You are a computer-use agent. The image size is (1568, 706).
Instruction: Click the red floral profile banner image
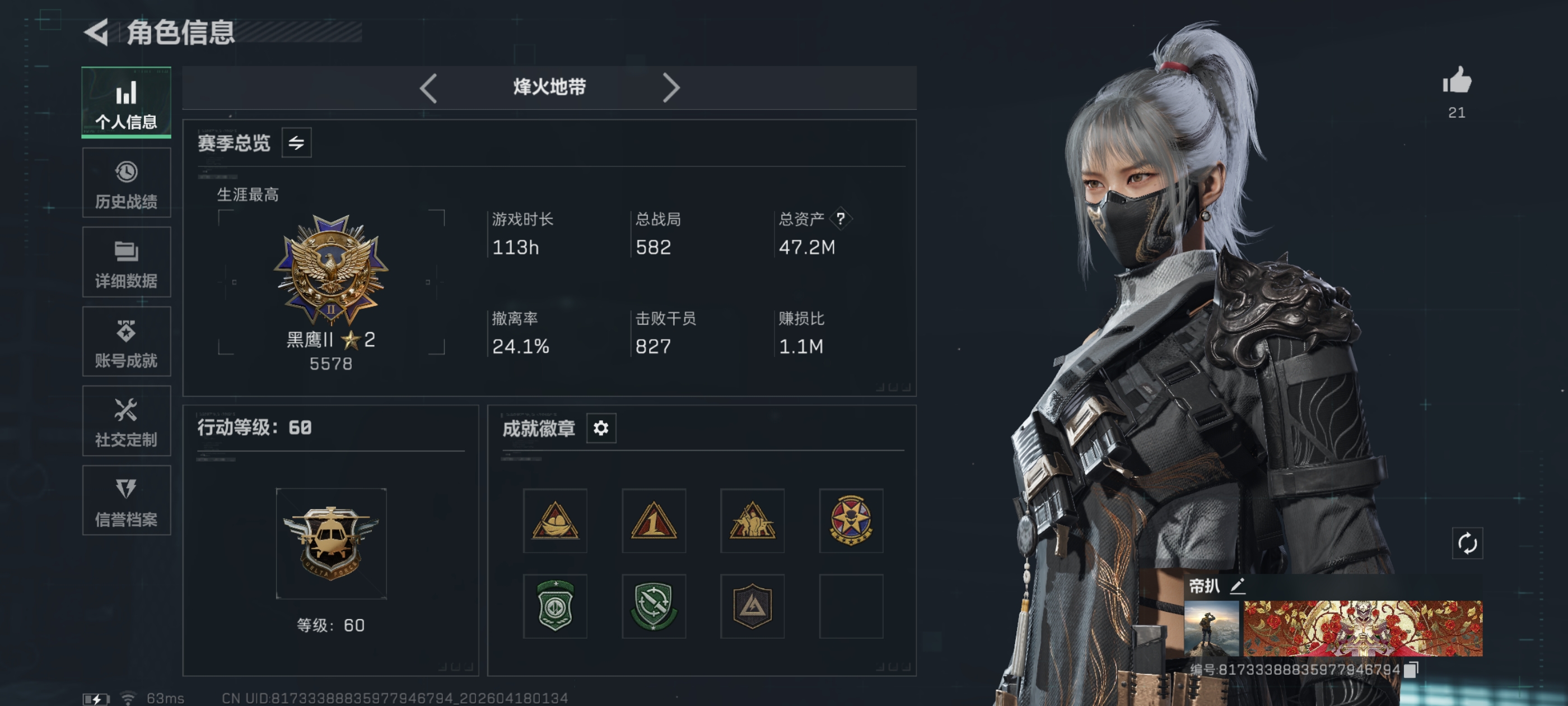1362,628
